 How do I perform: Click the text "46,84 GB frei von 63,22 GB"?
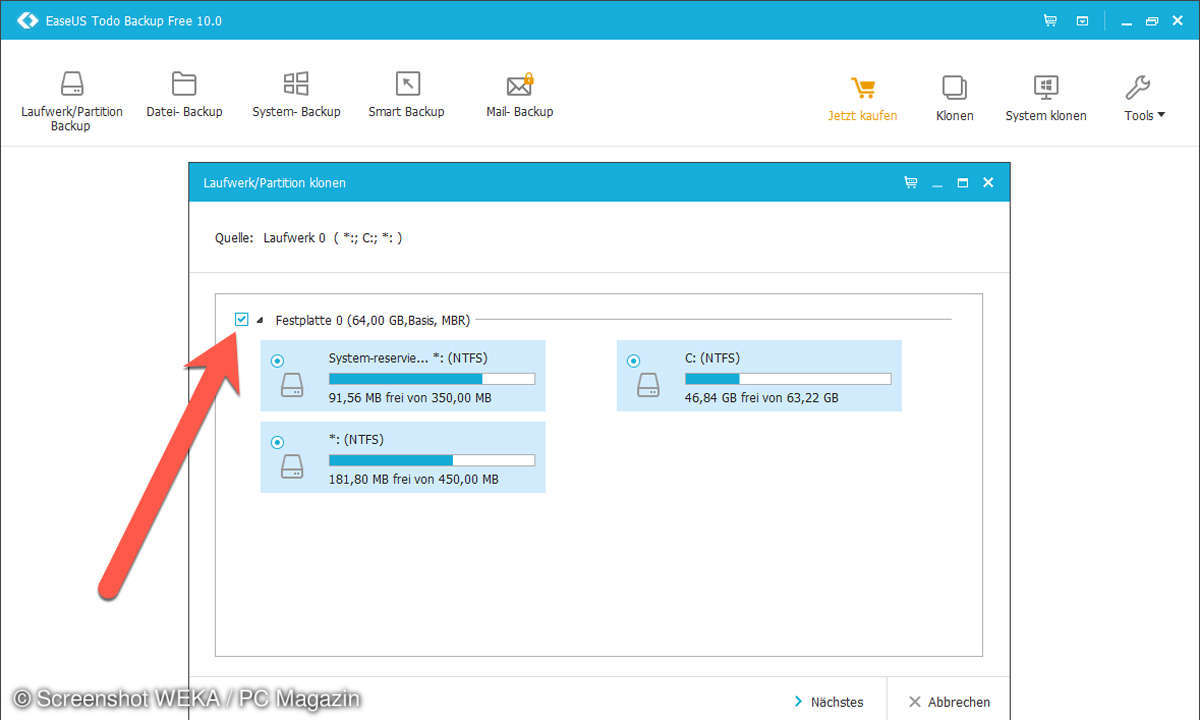[x=762, y=398]
